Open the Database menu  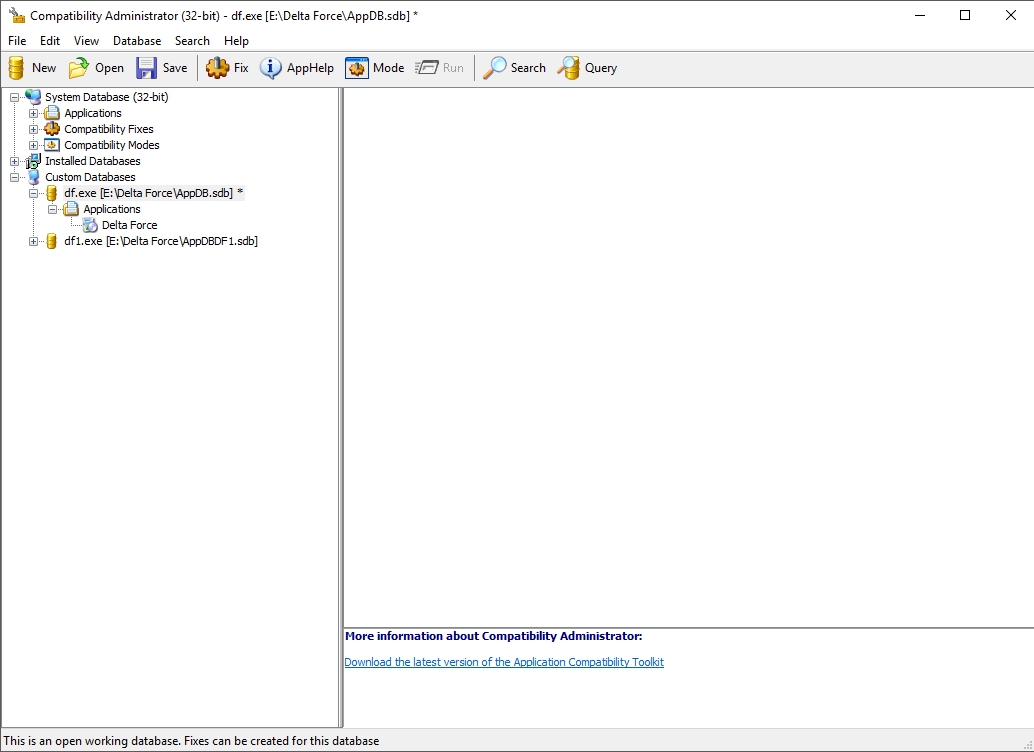(137, 41)
